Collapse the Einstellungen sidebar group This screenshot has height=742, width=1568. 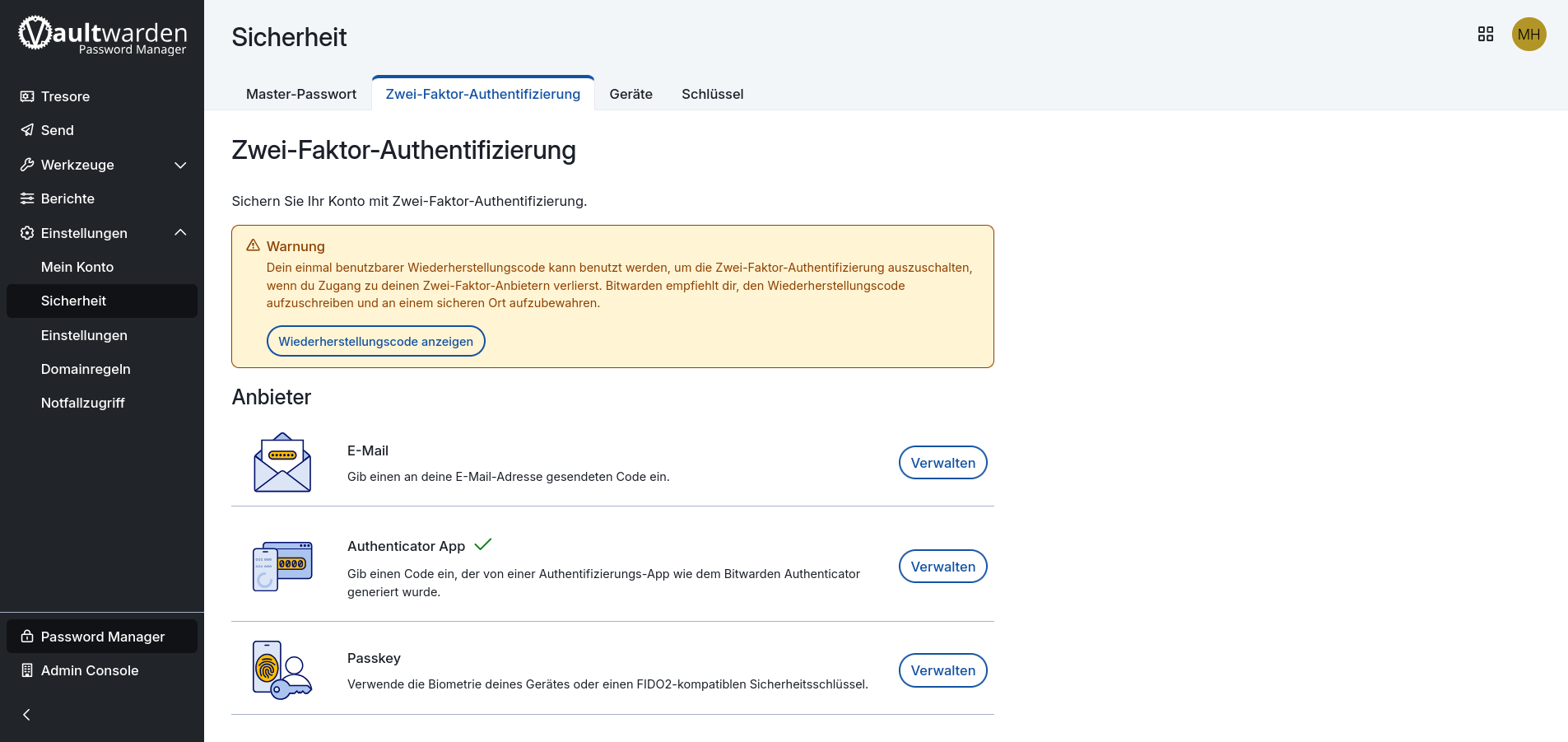pos(180,233)
